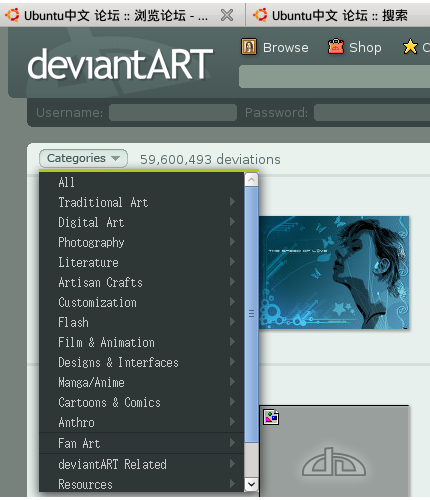Expand Literature submenu arrow
This screenshot has width=430, height=500.
232,262
